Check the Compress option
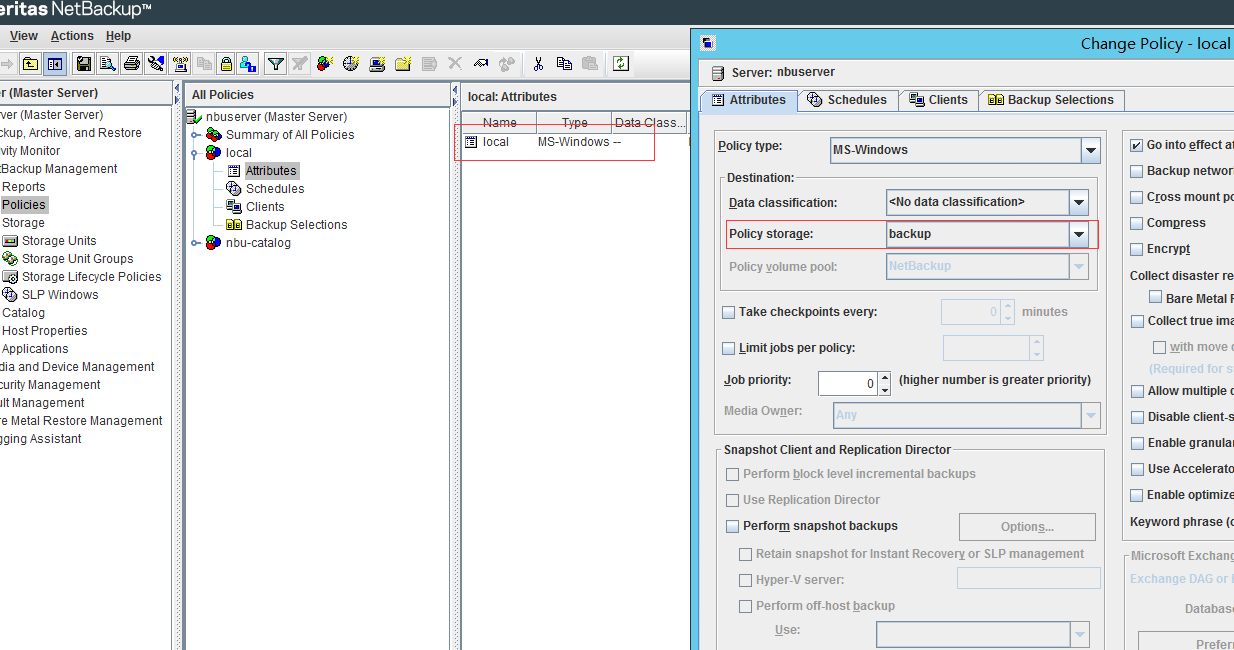Viewport: 1234px width, 650px height. click(x=1136, y=223)
